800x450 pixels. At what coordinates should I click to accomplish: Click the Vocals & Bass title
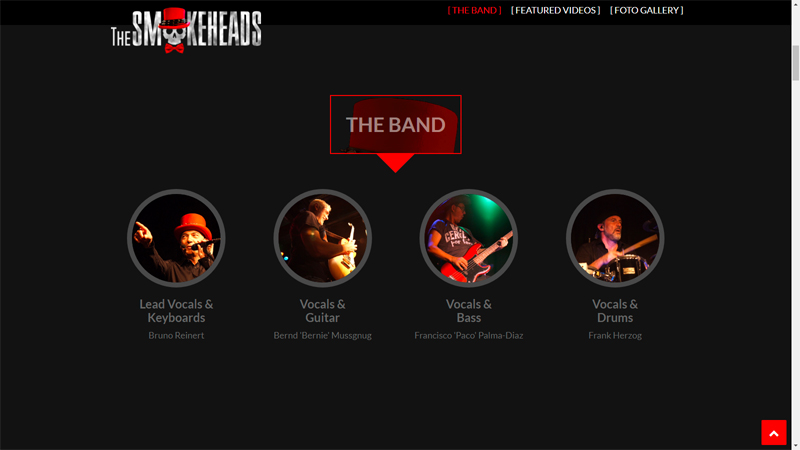click(x=468, y=311)
